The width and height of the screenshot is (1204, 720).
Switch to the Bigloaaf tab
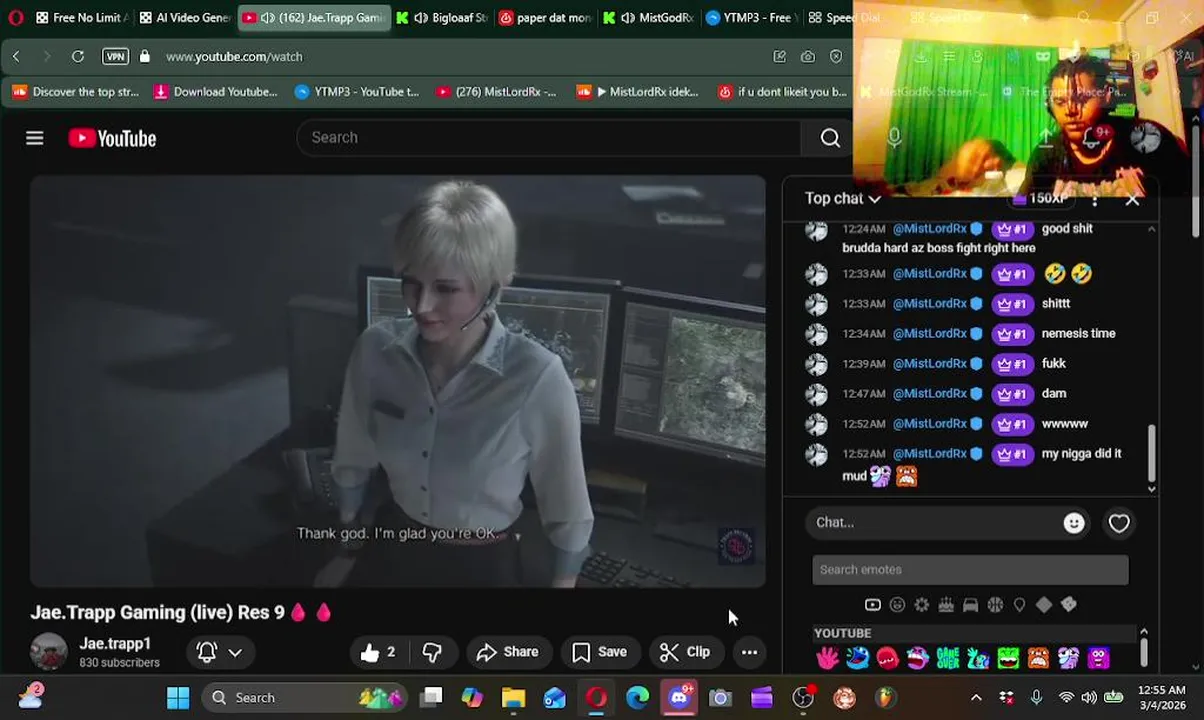coord(442,17)
